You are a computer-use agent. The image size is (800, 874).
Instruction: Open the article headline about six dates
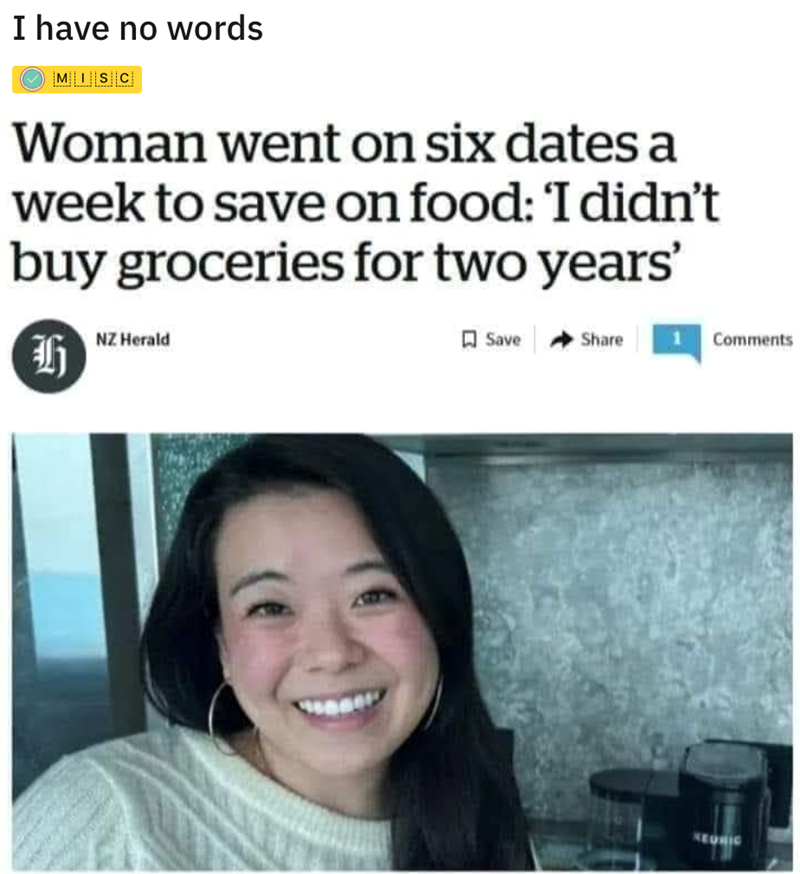coord(366,203)
